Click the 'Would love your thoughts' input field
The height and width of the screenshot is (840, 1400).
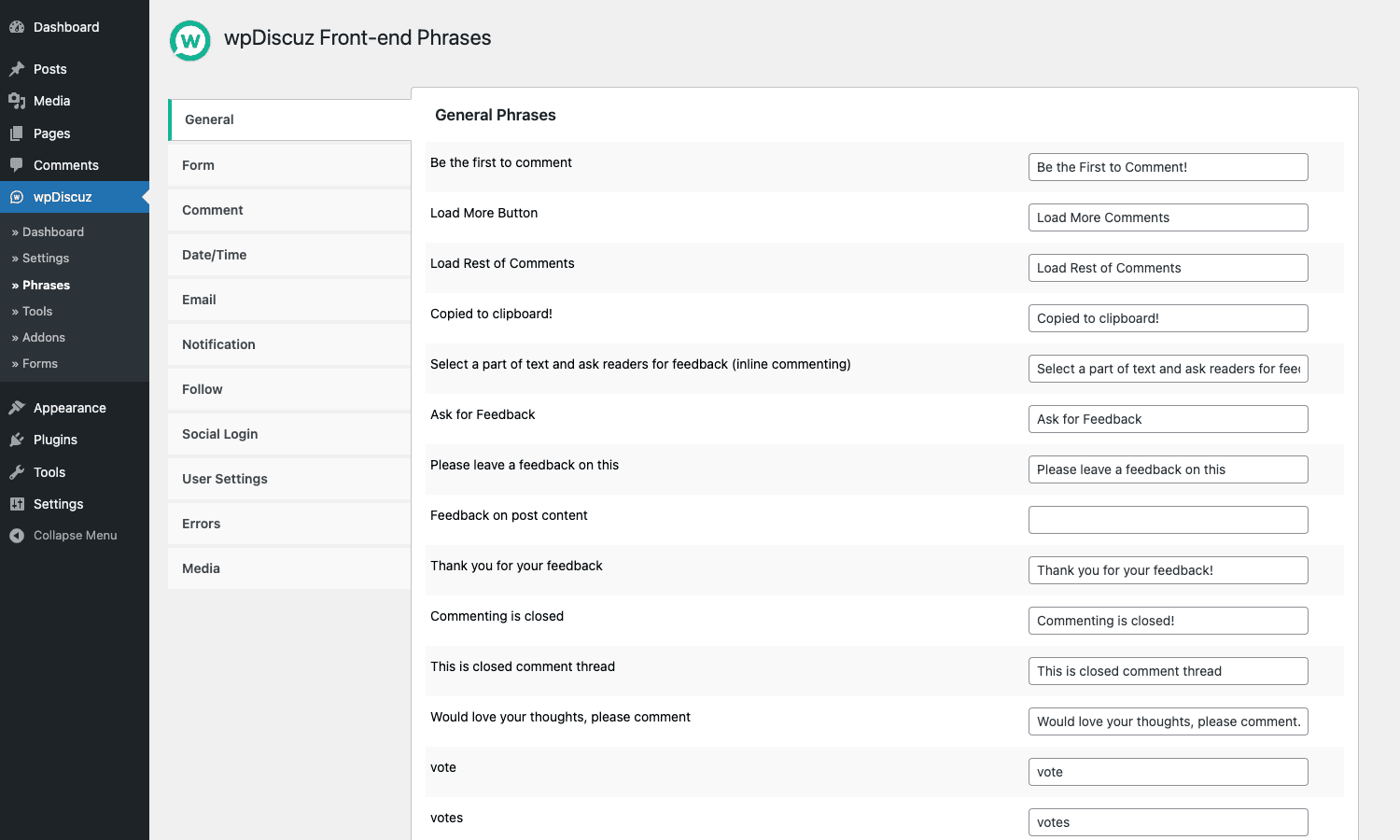point(1169,721)
